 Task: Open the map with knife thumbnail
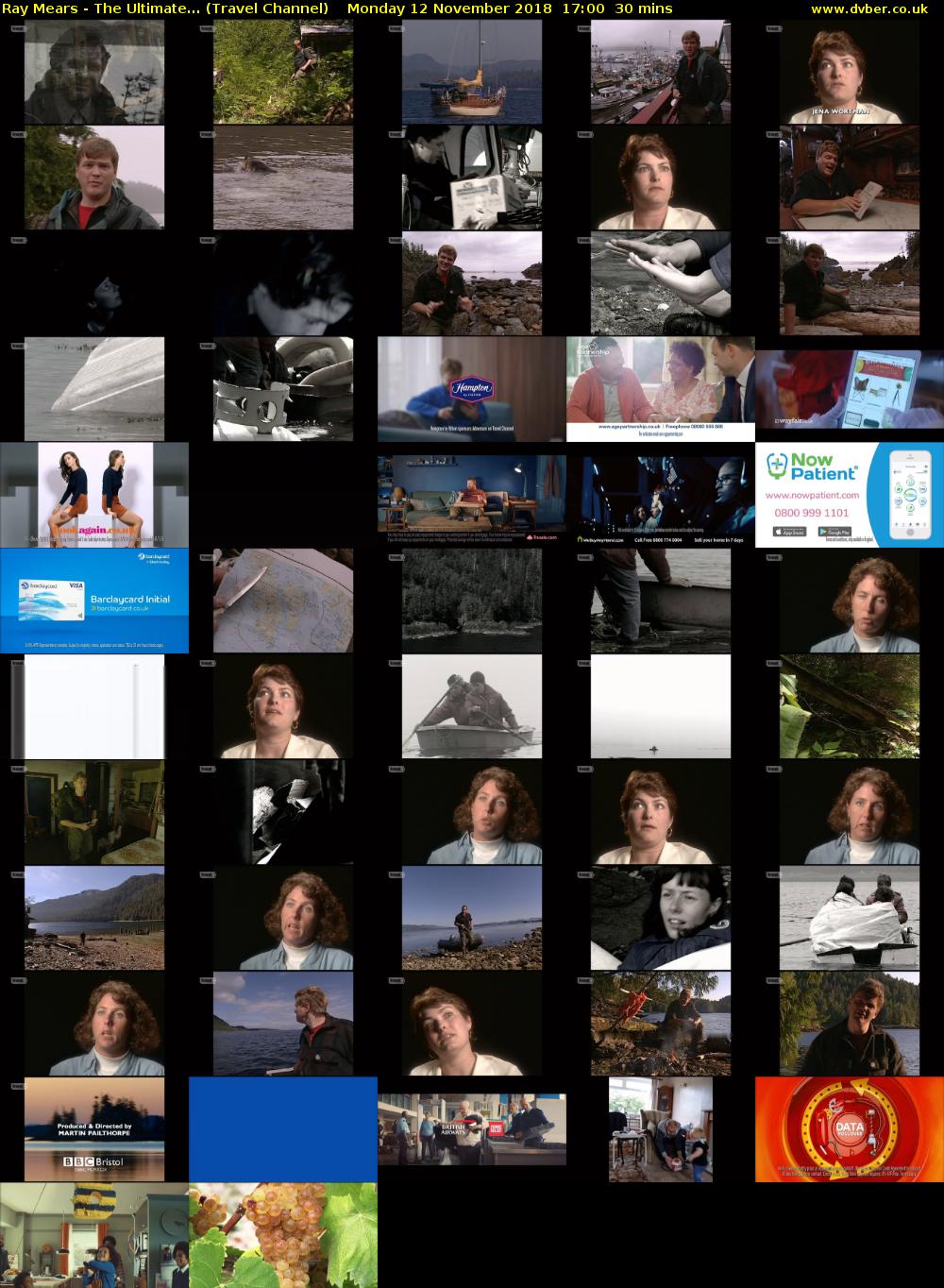[x=283, y=601]
